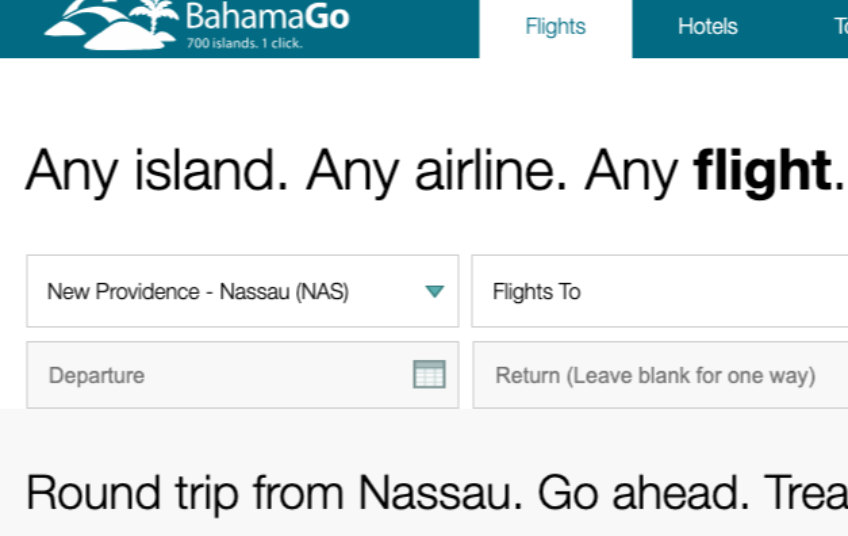The image size is (848, 536).
Task: Click the teal arrow in the origin selector
Action: pos(434,292)
